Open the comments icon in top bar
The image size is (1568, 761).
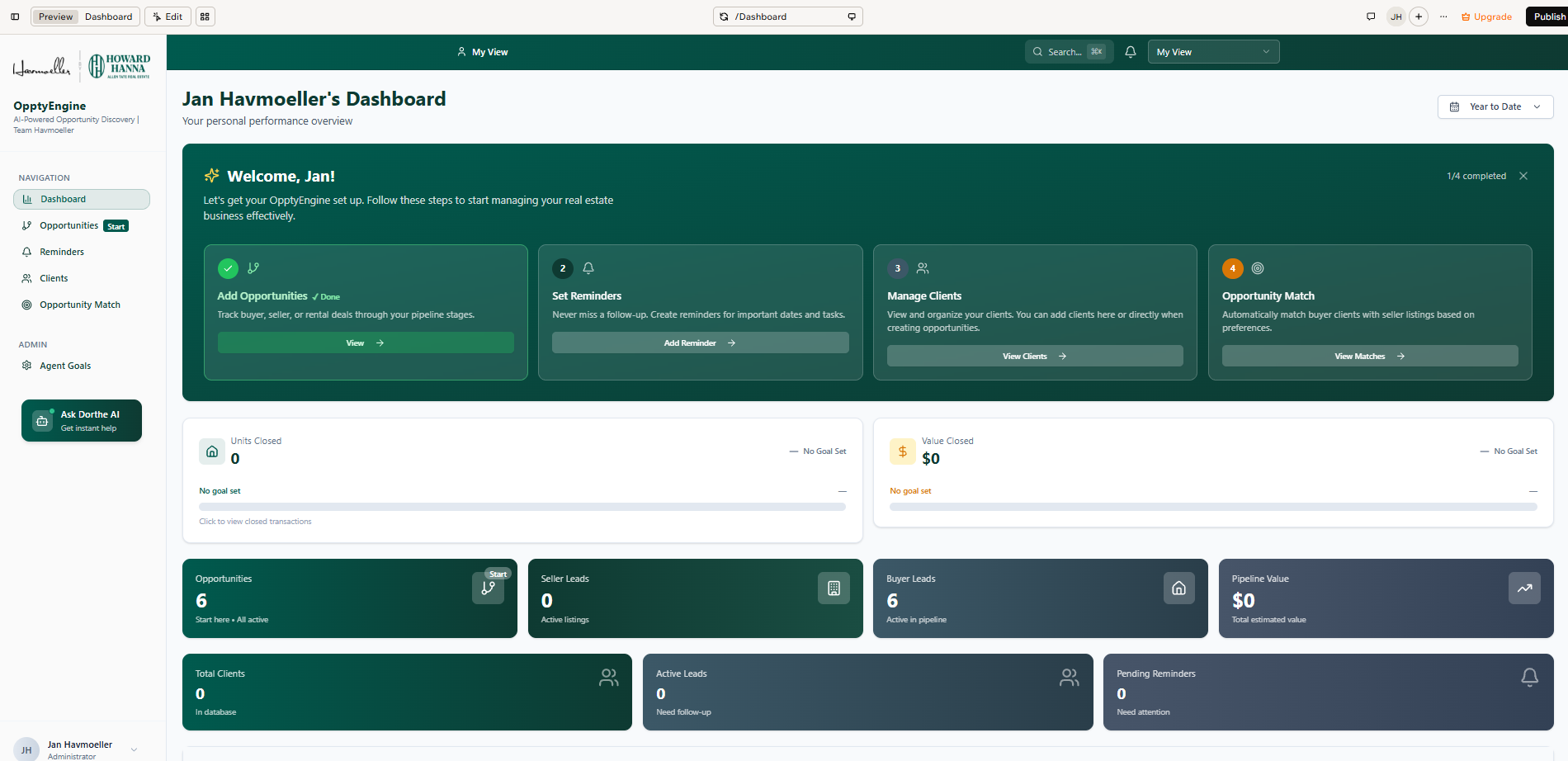(1371, 17)
